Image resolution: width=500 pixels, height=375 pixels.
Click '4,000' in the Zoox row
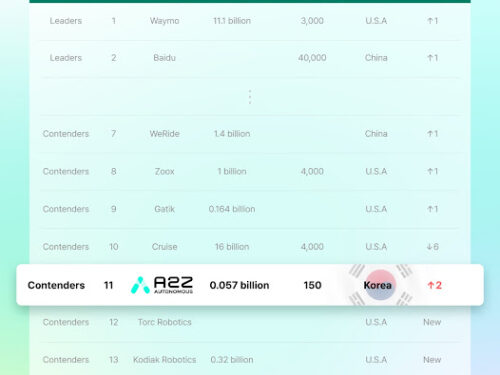coord(312,172)
